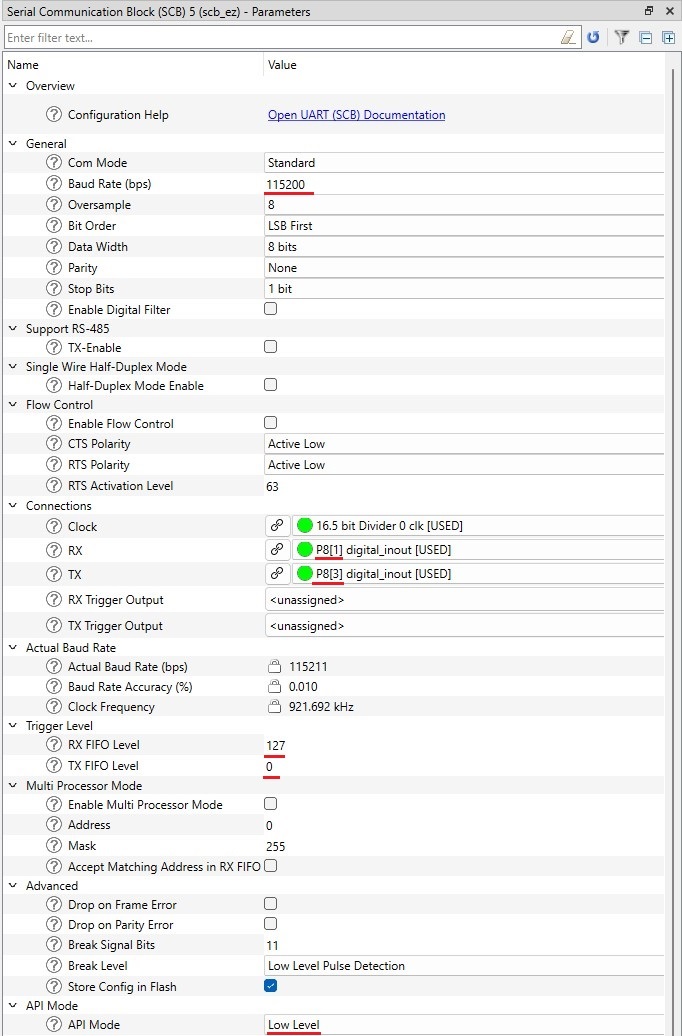
Task: Click the collapse all icon in toolbar
Action: [x=646, y=38]
